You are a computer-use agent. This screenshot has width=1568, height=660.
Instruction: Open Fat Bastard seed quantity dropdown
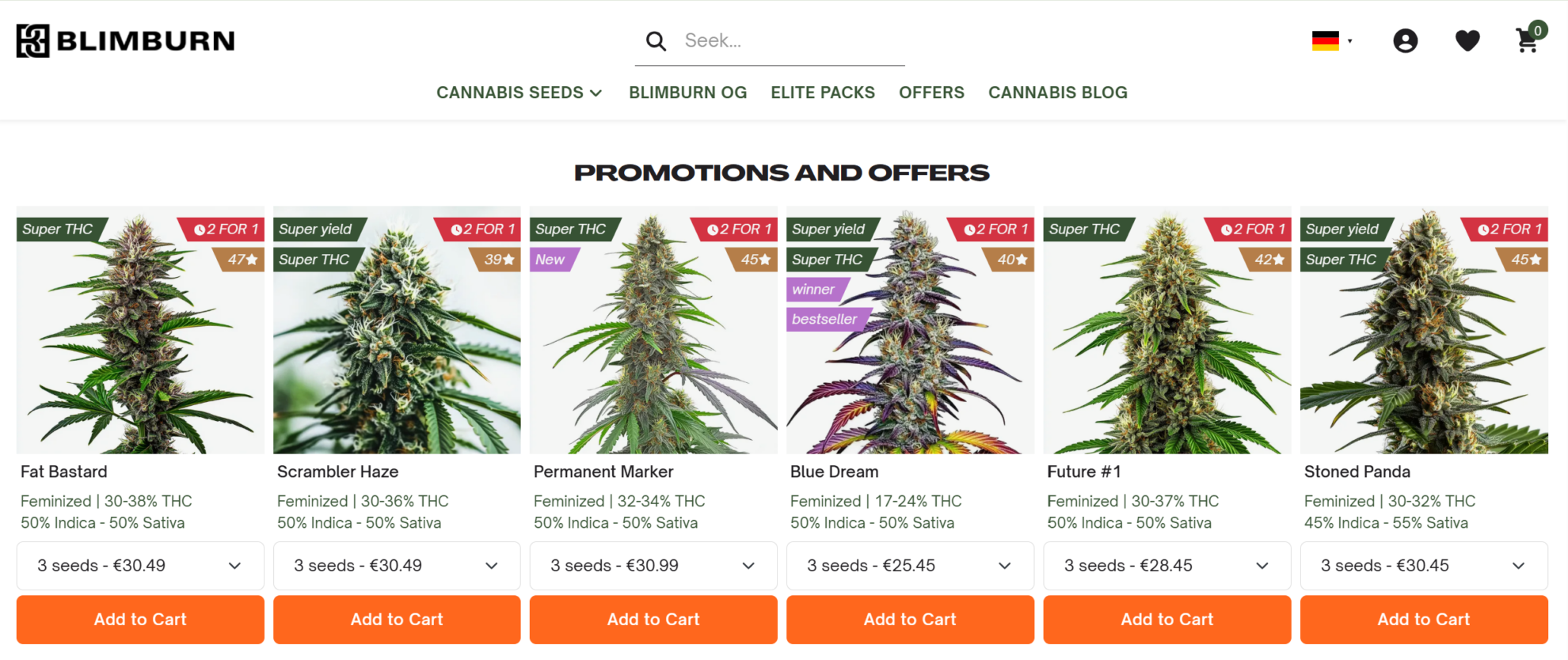tap(140, 566)
